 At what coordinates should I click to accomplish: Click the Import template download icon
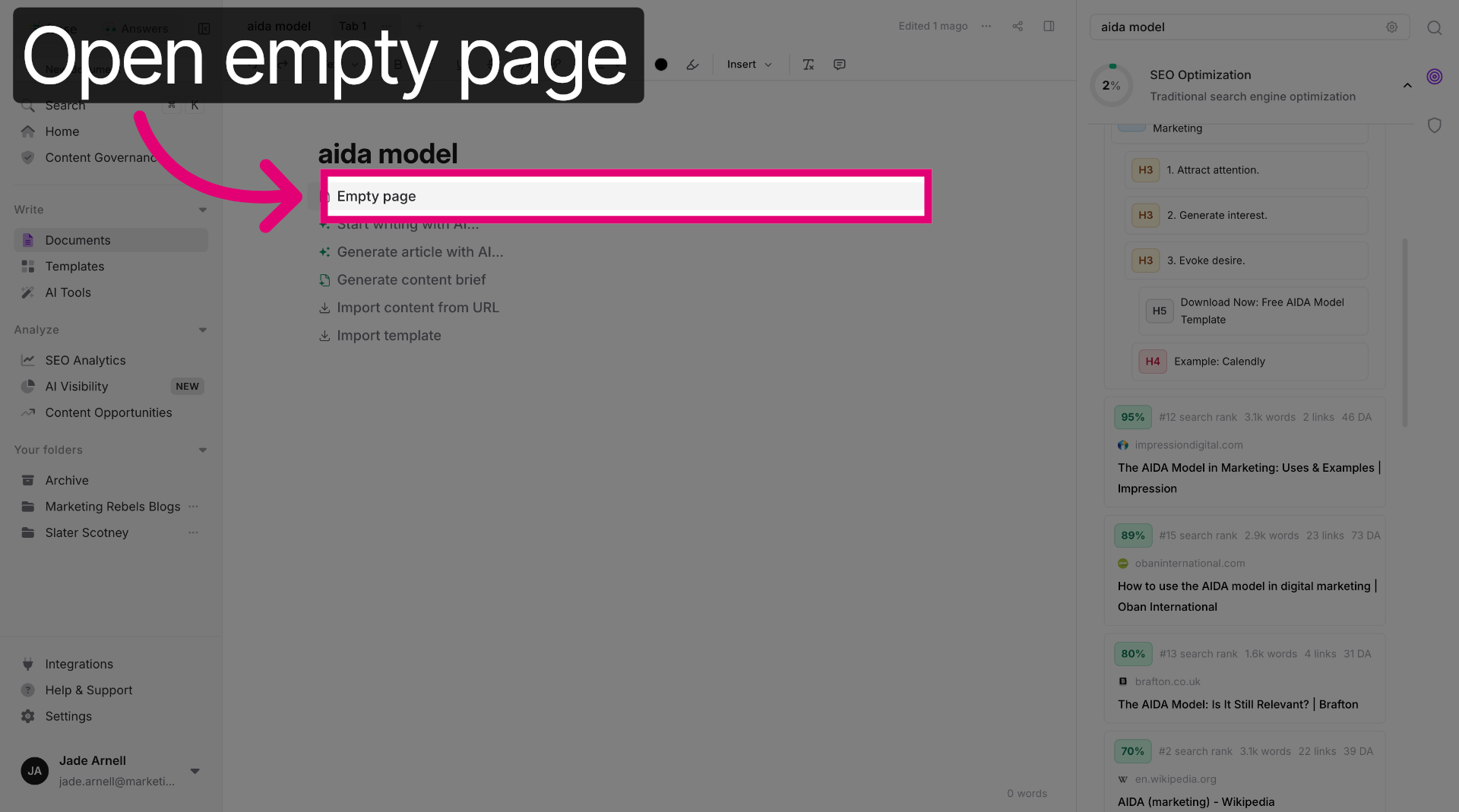coord(324,336)
